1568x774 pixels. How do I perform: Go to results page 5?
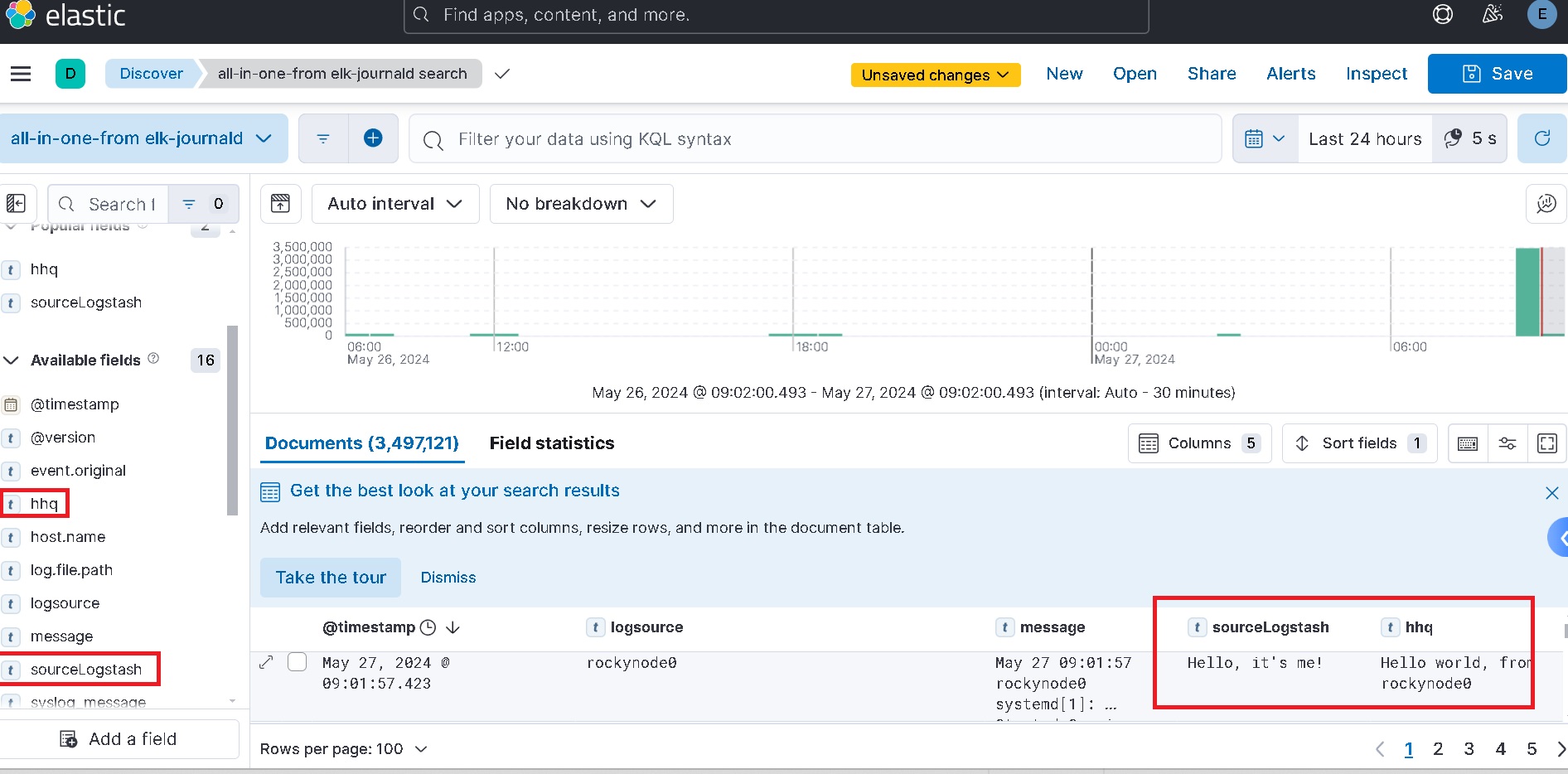coord(1532,749)
